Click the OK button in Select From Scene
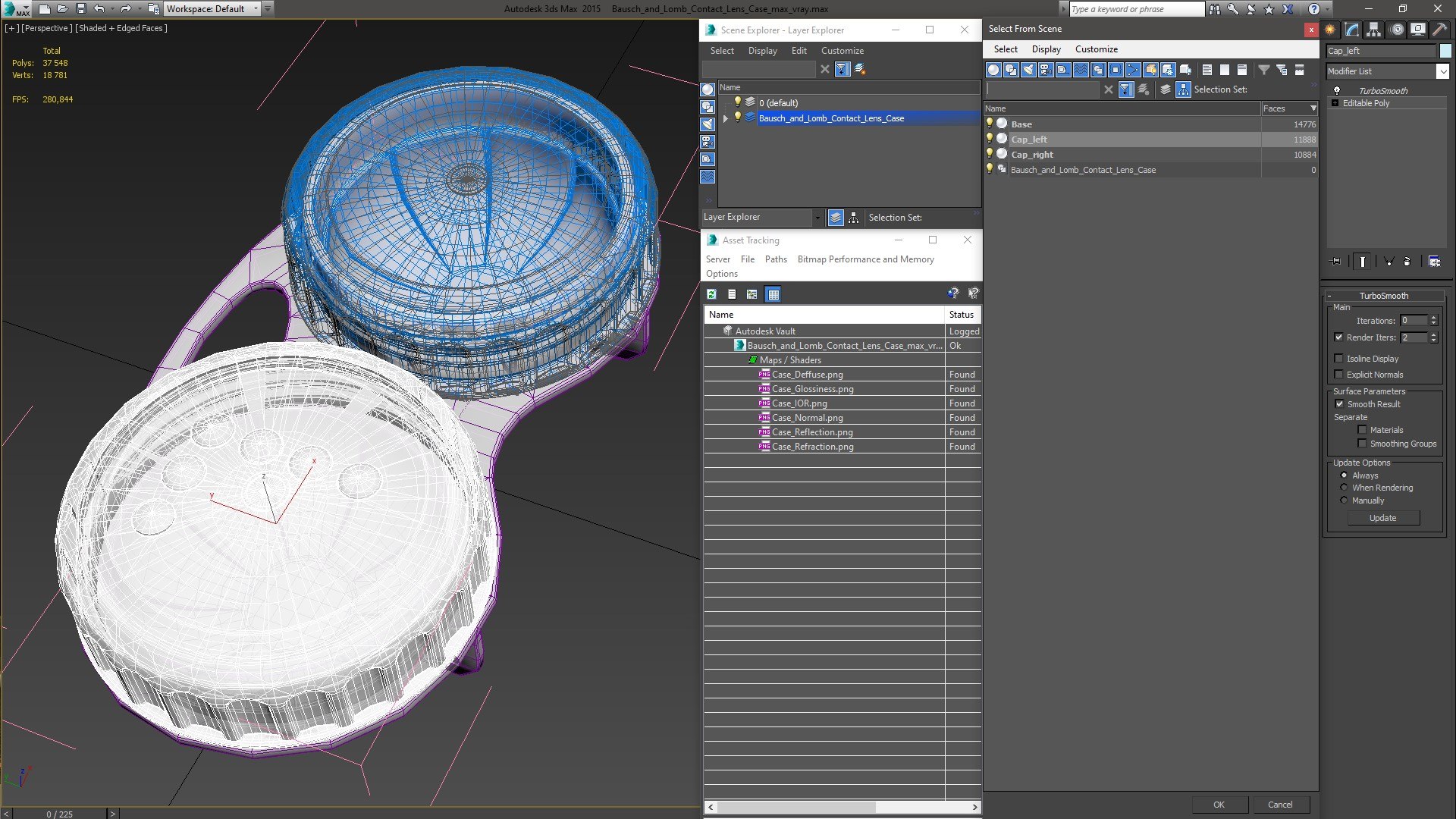This screenshot has width=1456, height=819. (1219, 805)
